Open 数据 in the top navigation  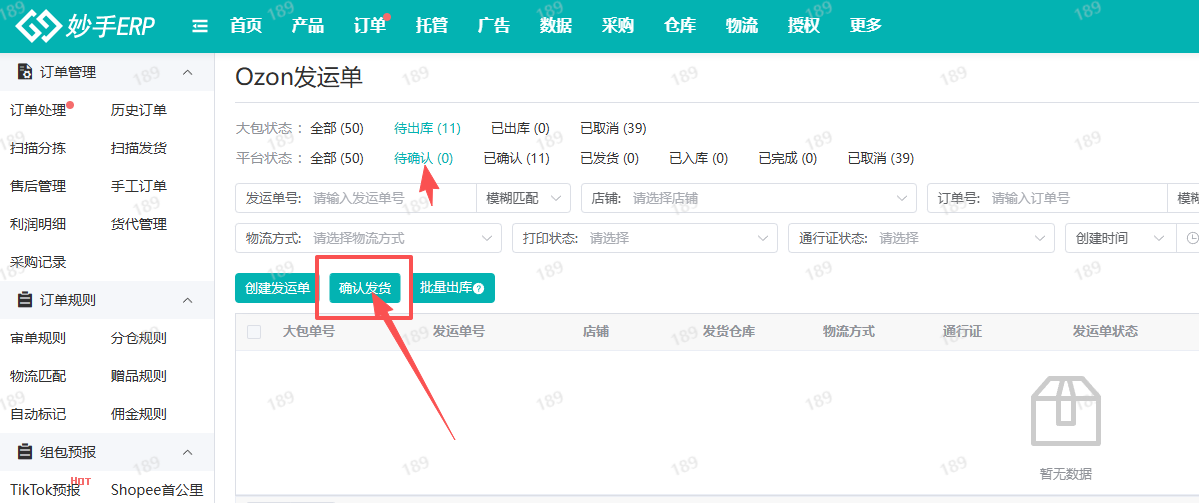coord(556,25)
